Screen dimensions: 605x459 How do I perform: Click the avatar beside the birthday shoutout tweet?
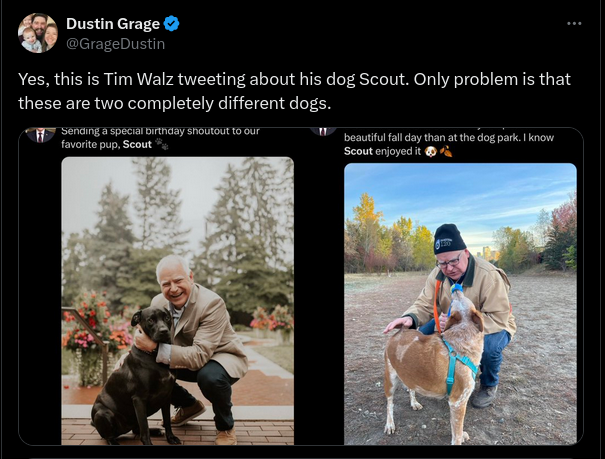click(40, 135)
